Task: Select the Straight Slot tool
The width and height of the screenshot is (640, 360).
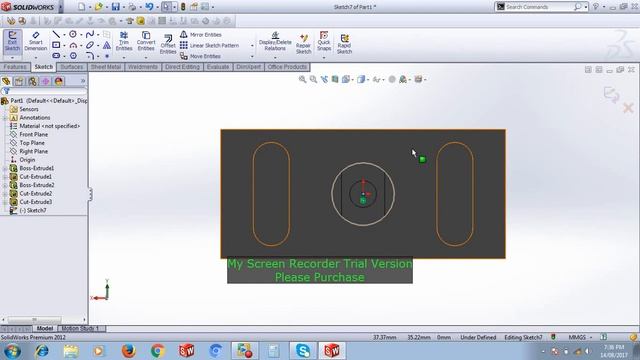Action: tap(56, 56)
